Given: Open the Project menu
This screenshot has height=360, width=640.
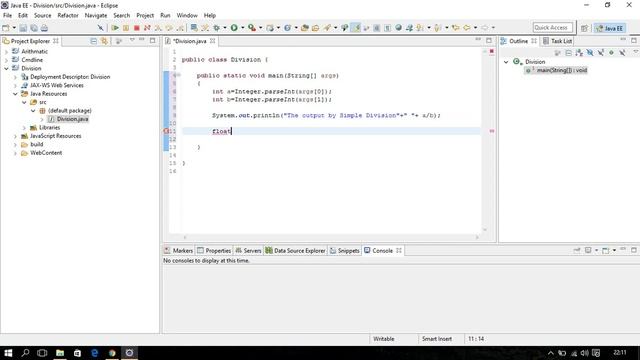Looking at the screenshot, I should click(145, 15).
